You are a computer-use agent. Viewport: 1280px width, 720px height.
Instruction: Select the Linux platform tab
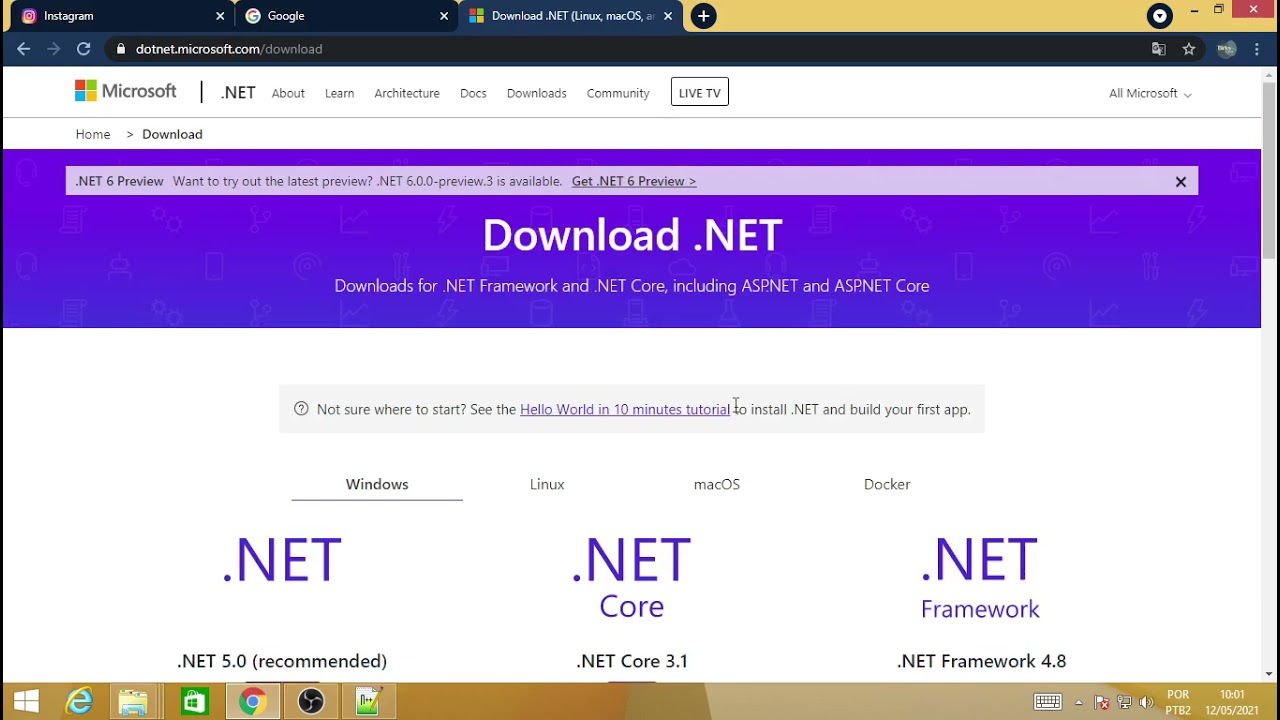click(547, 484)
